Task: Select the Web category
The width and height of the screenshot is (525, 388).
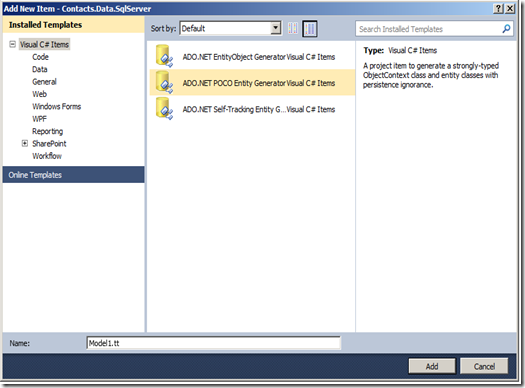Action: (x=39, y=94)
